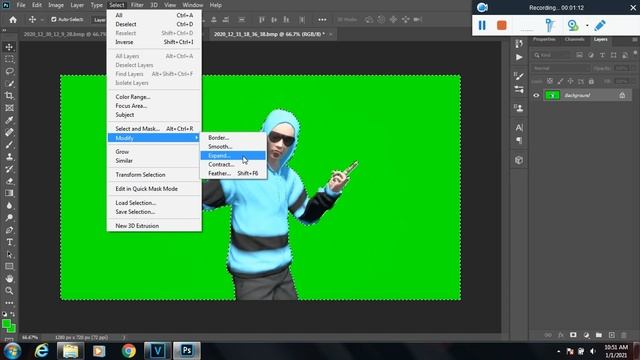Choose Contract... from Modify submenu
The height and width of the screenshot is (360, 640).
(233, 164)
